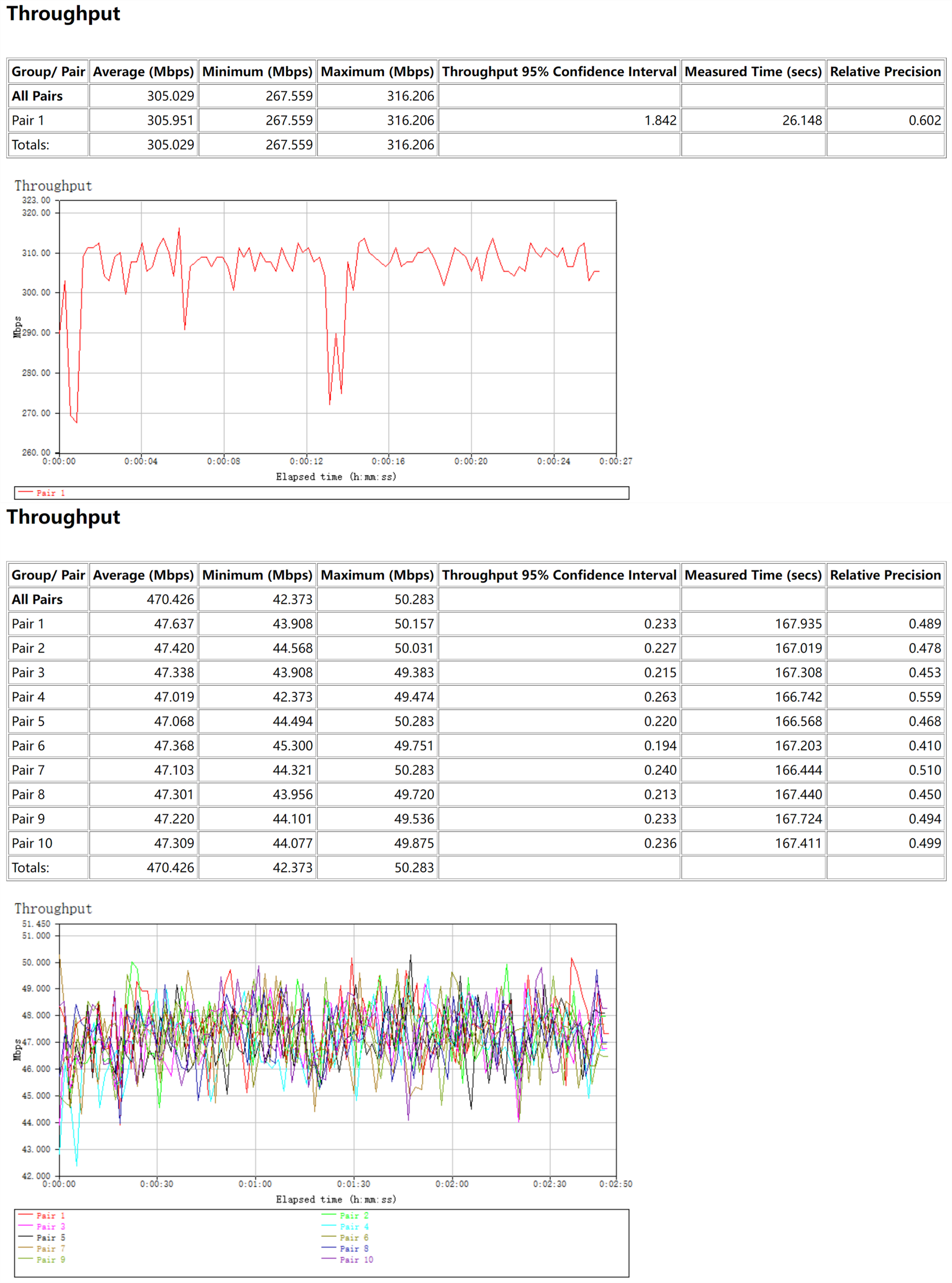Click Pair 5 black legend entry
The height and width of the screenshot is (1283, 952).
tap(50, 1237)
